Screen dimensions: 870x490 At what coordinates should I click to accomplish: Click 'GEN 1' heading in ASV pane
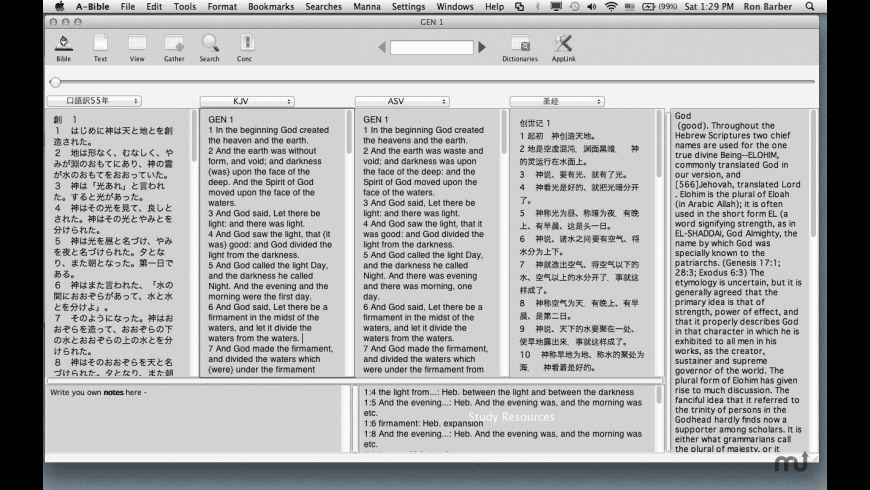[376, 119]
